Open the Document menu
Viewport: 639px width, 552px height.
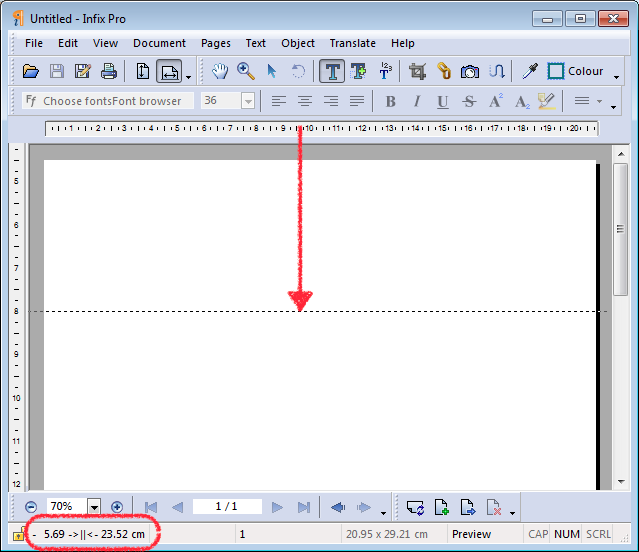pos(159,43)
